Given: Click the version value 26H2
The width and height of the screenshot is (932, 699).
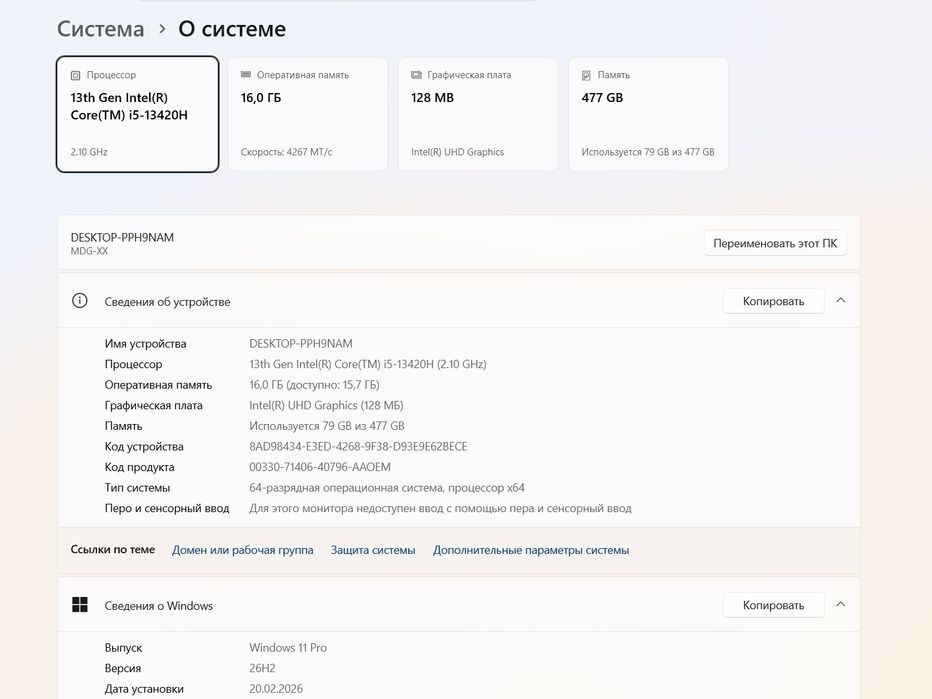Looking at the screenshot, I should pos(262,668).
